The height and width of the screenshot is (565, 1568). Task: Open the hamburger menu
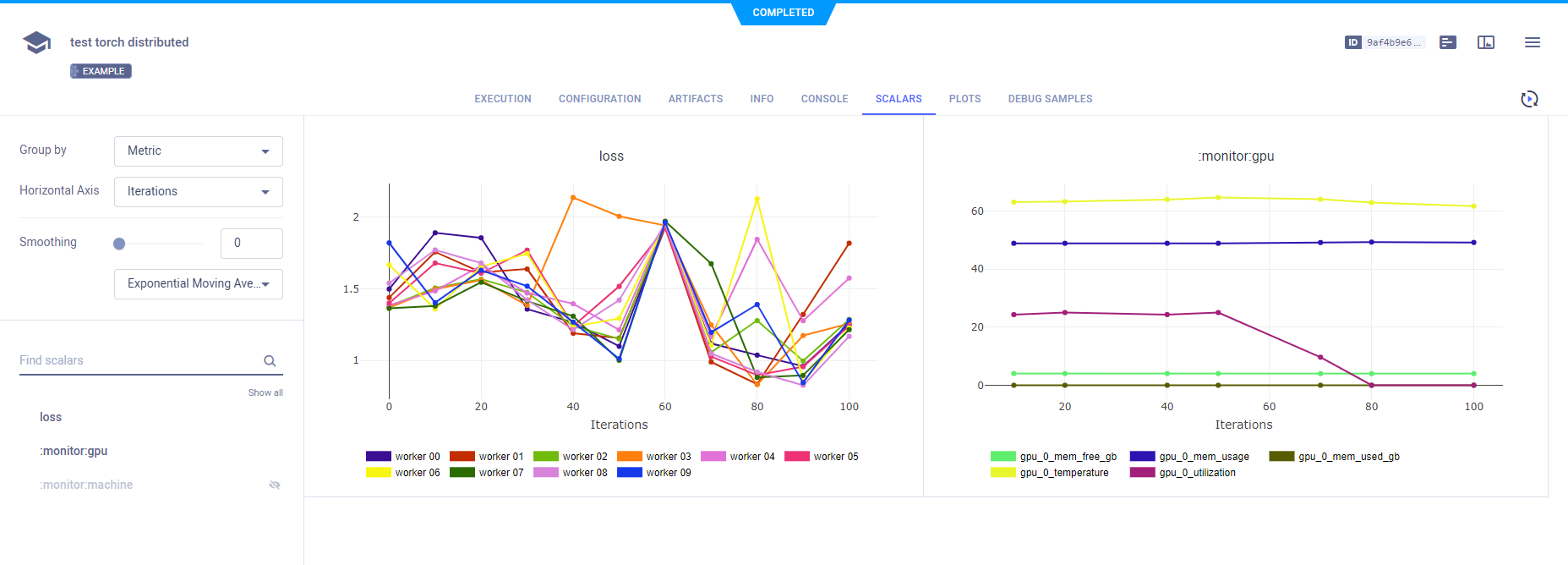click(1532, 42)
